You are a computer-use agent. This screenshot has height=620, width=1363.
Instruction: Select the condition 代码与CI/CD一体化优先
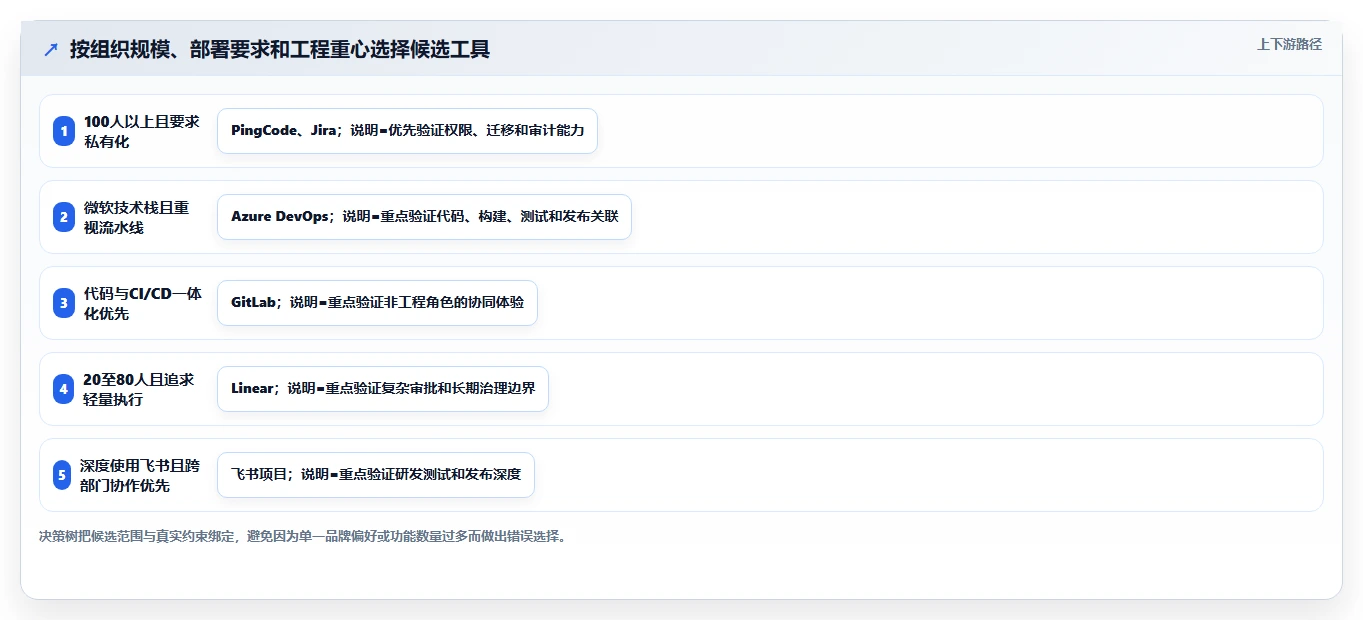click(143, 303)
